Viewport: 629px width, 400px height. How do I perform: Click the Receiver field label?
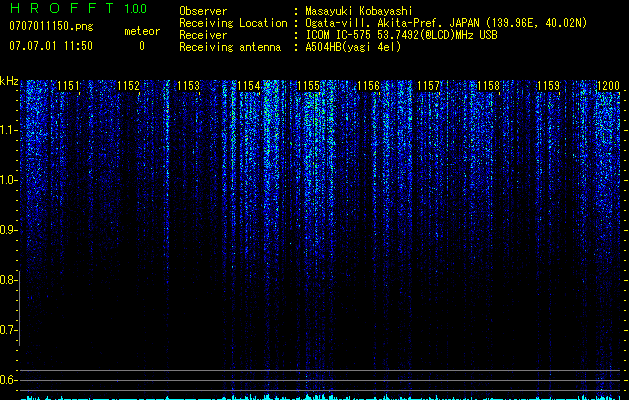point(203,35)
